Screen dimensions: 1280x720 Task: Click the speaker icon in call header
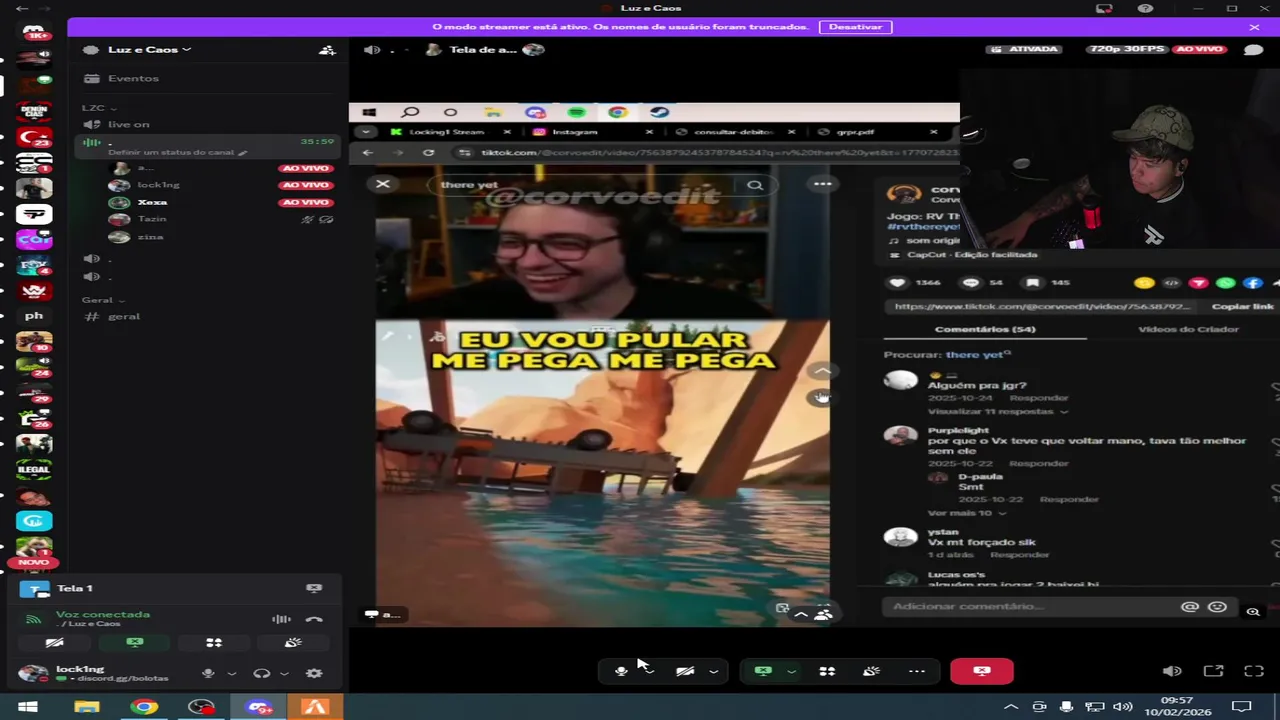pyautogui.click(x=372, y=50)
